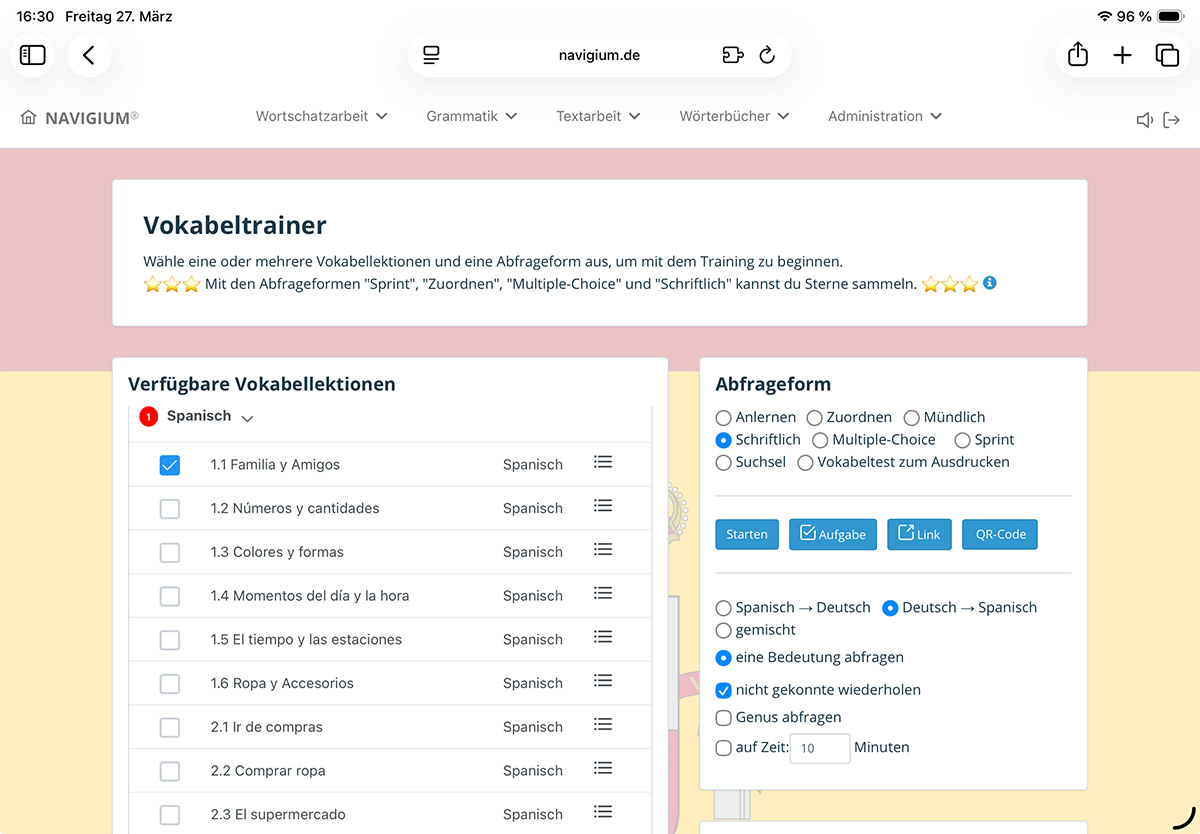Open the Wortschatzarbeit dropdown menu
1200x834 pixels.
(321, 116)
